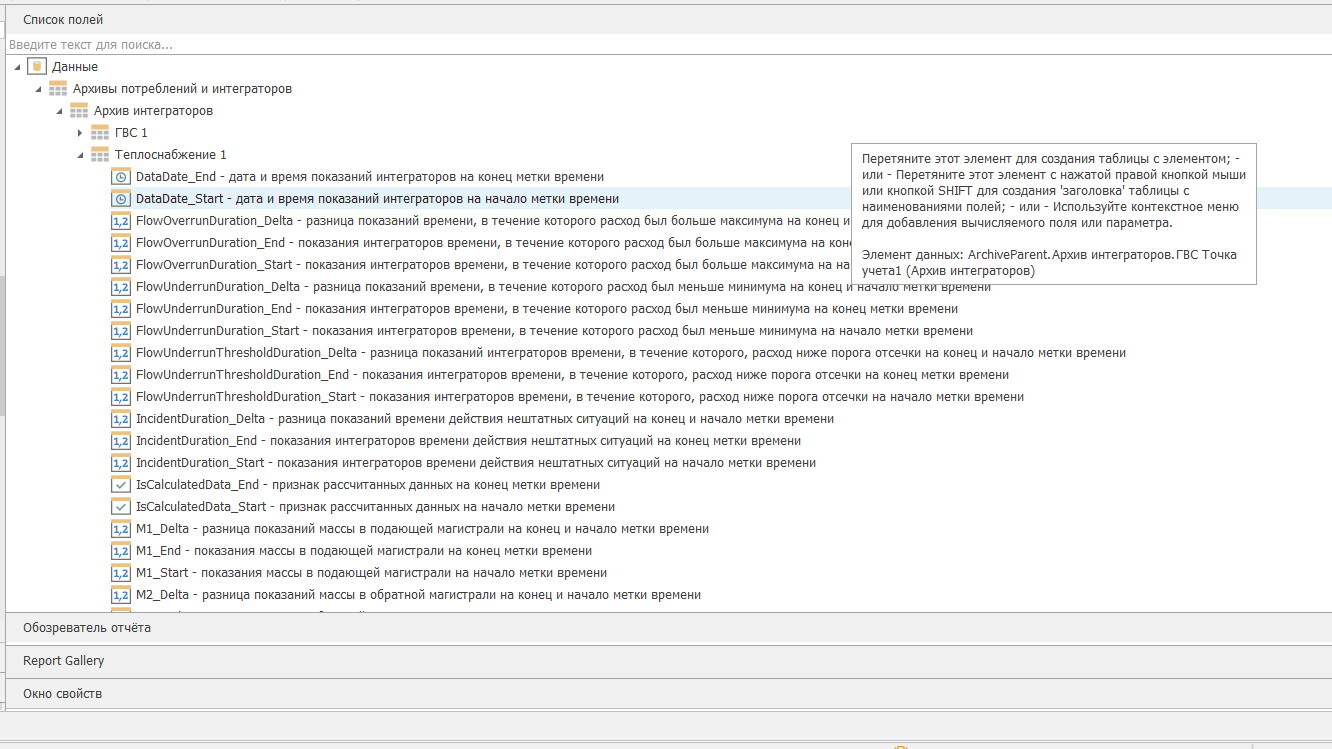Viewport: 1332px width, 749px height.
Task: Click checkmark icon of IsCalculatedData_Start
Action: click(x=121, y=506)
